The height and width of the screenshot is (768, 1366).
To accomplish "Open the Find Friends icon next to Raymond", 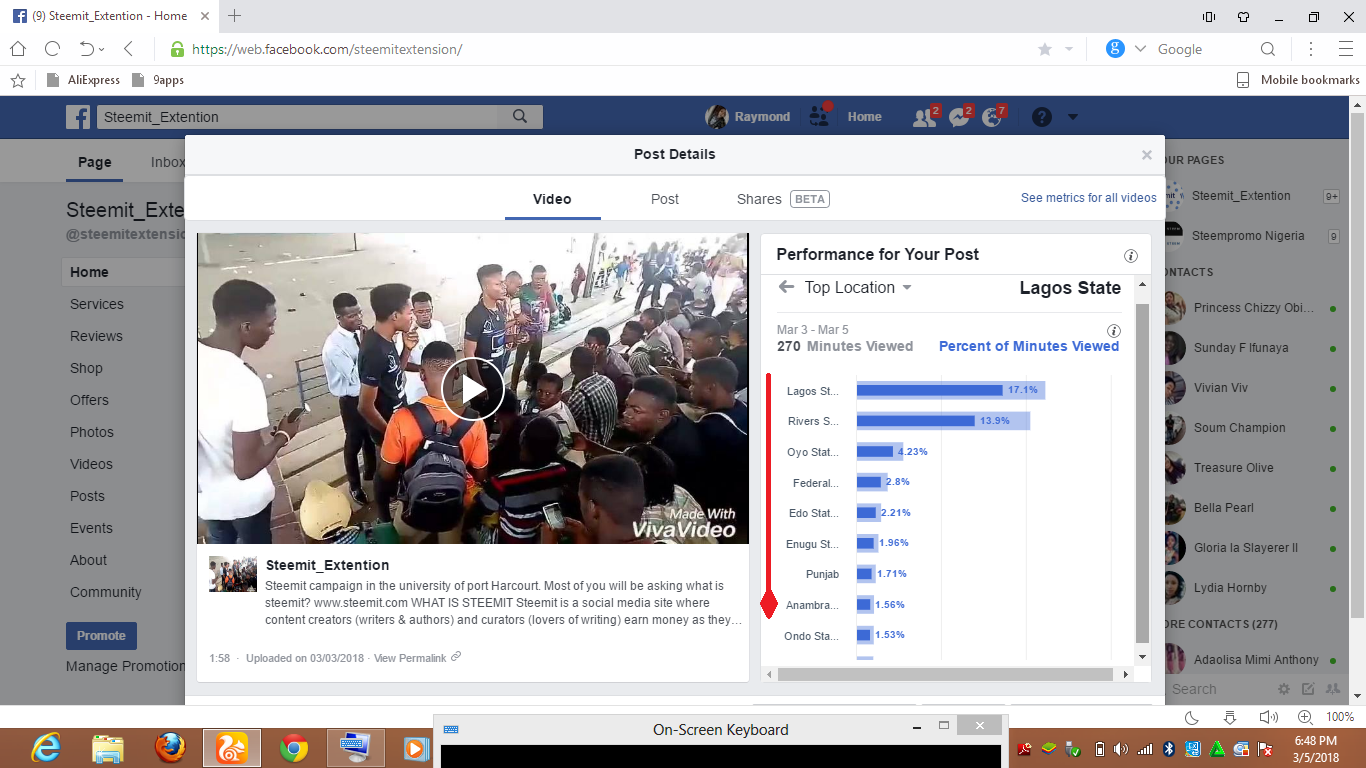I will coord(819,117).
